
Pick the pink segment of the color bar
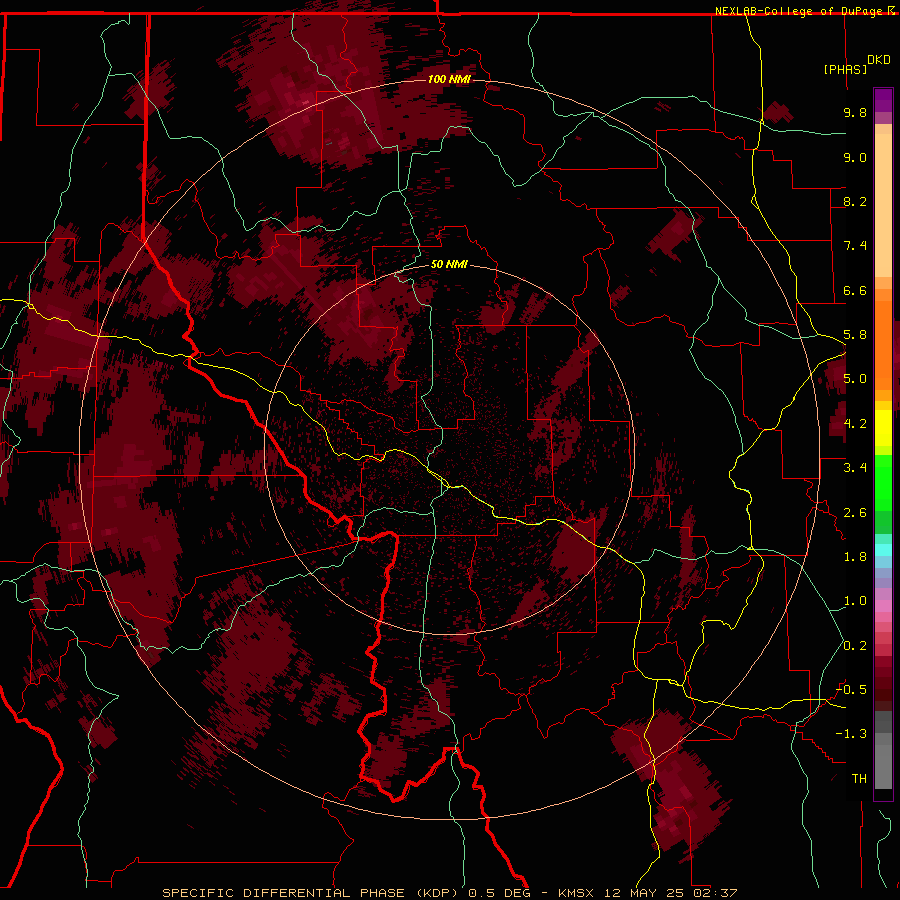click(883, 606)
